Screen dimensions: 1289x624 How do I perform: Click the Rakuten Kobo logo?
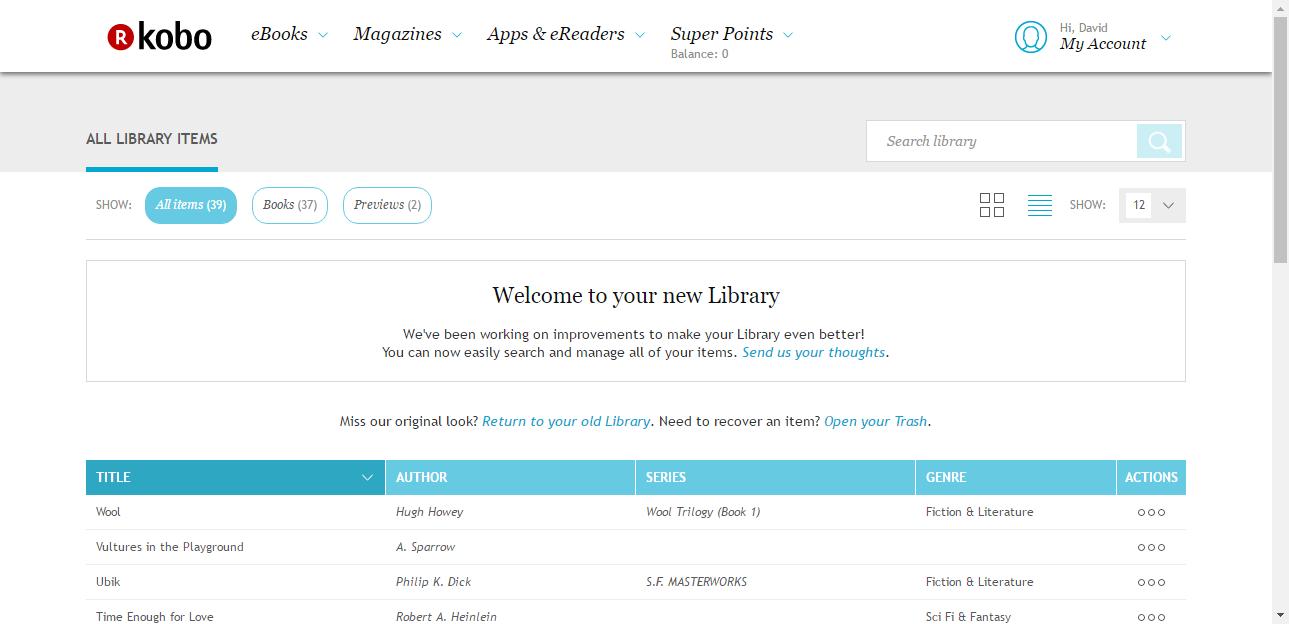(x=159, y=37)
